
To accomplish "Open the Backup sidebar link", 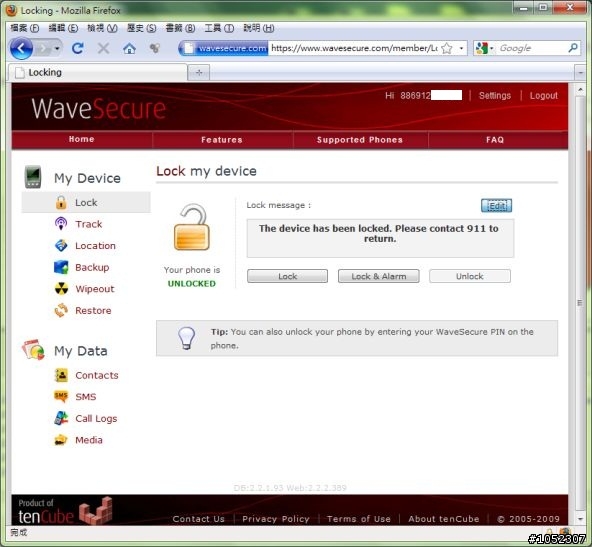I will tap(92, 267).
